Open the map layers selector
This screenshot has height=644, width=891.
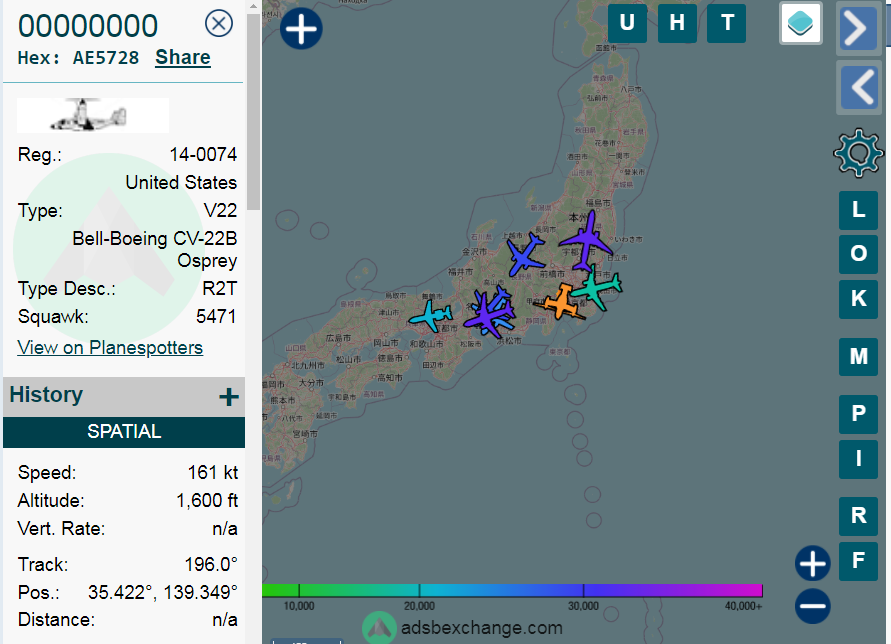pos(801,23)
